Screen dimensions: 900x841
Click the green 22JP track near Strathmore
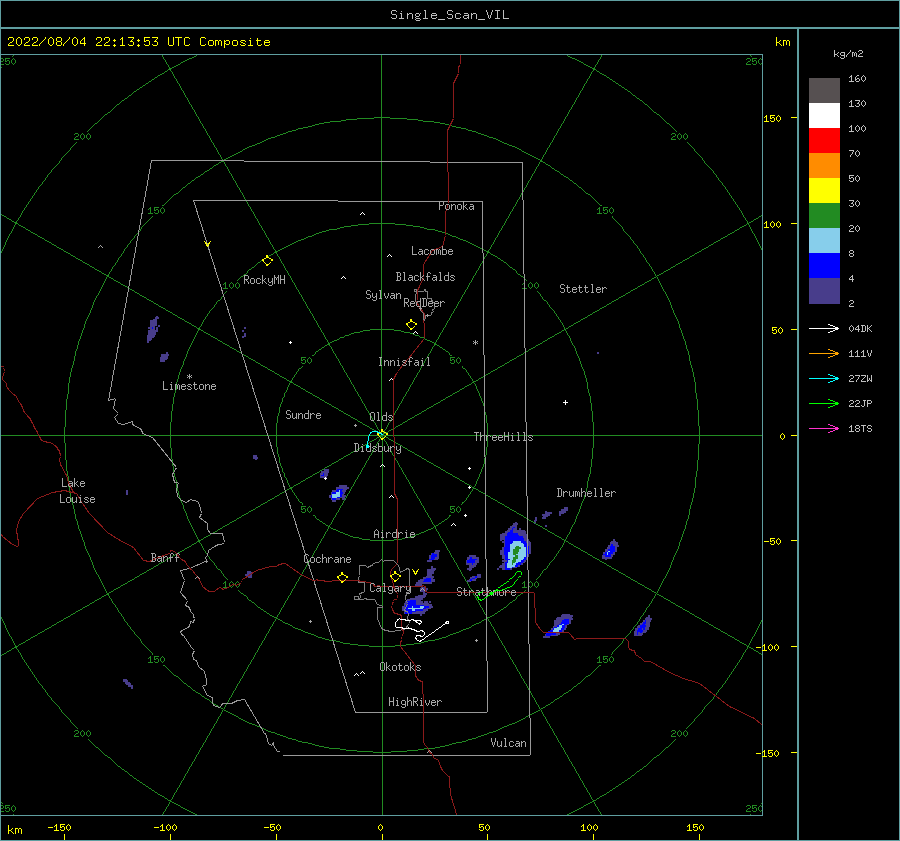click(x=499, y=586)
